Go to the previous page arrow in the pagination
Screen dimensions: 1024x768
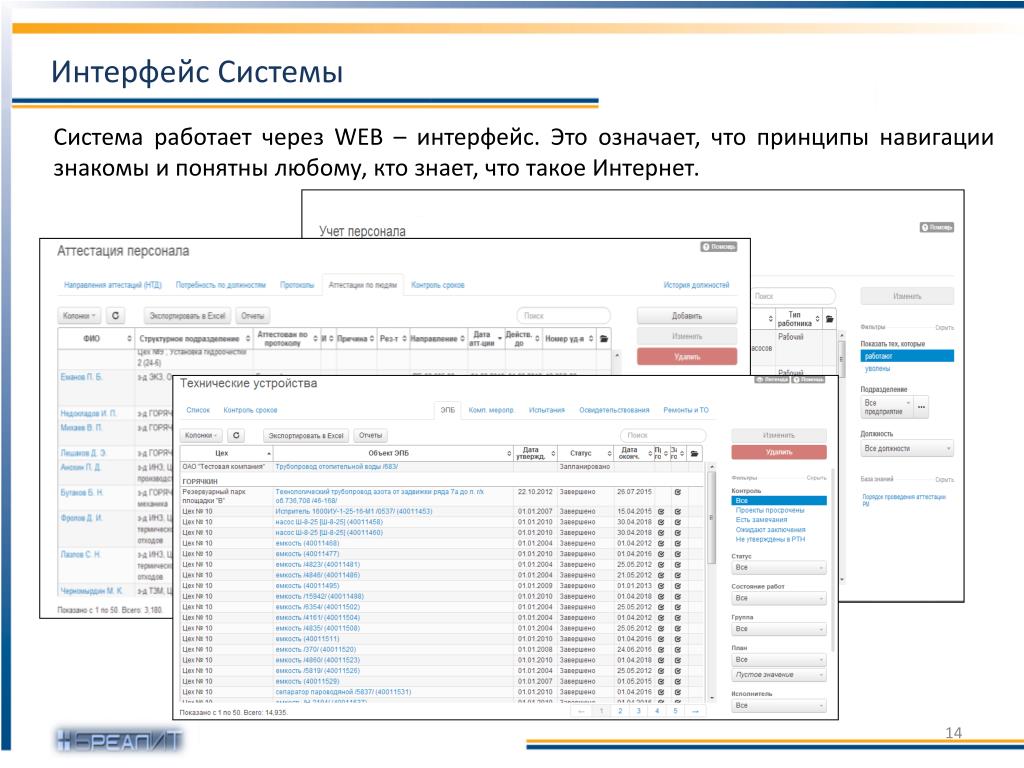(x=581, y=711)
